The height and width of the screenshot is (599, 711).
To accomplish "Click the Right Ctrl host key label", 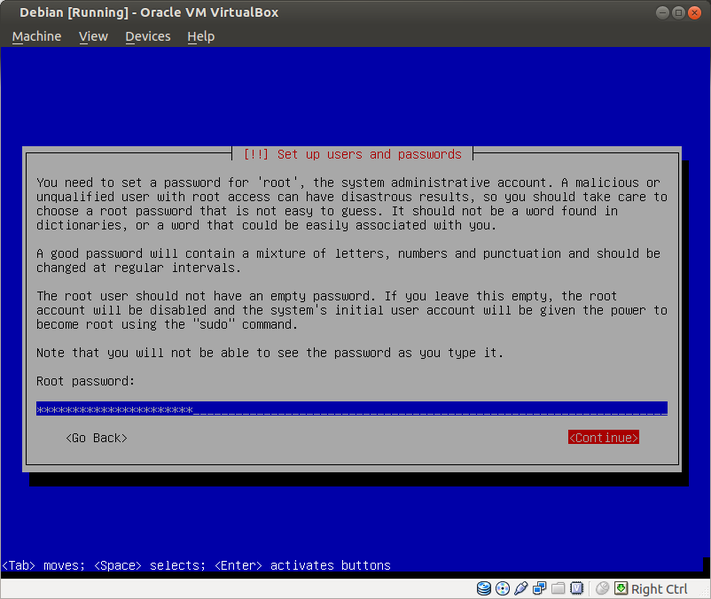I will pyautogui.click(x=659, y=589).
